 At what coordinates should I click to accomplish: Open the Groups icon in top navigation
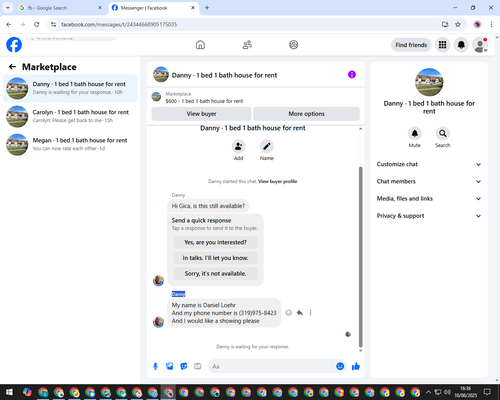(294, 45)
